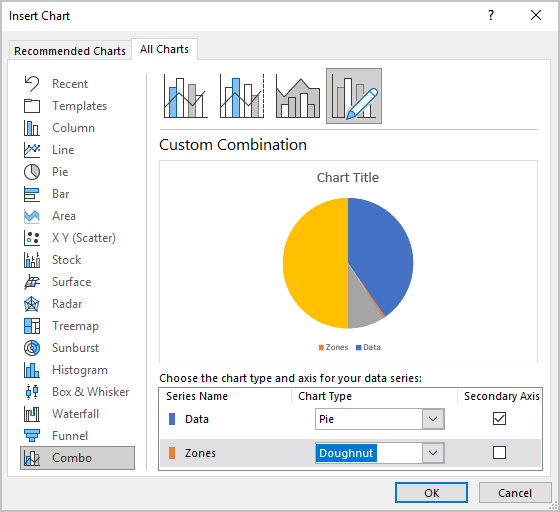Click the Doughnut chart type combo box
This screenshot has height=512, width=560.
coord(380,453)
